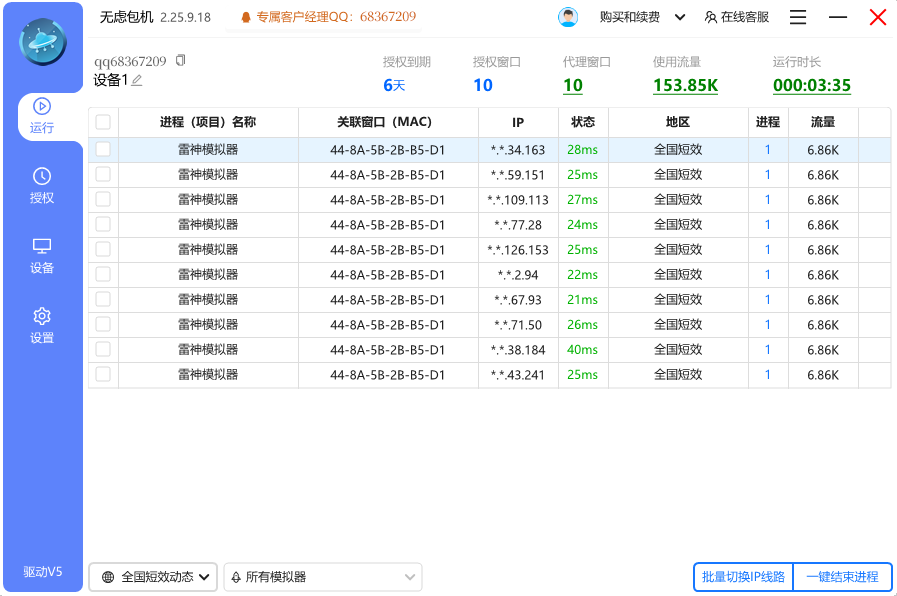Click the user avatar in the title bar
This screenshot has width=897, height=596.
(x=568, y=16)
